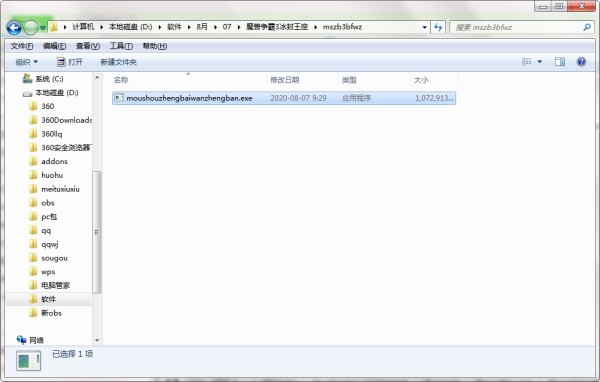Select 本地磁盘 (D:) in navigation tree
This screenshot has width=600, height=382.
coord(57,93)
